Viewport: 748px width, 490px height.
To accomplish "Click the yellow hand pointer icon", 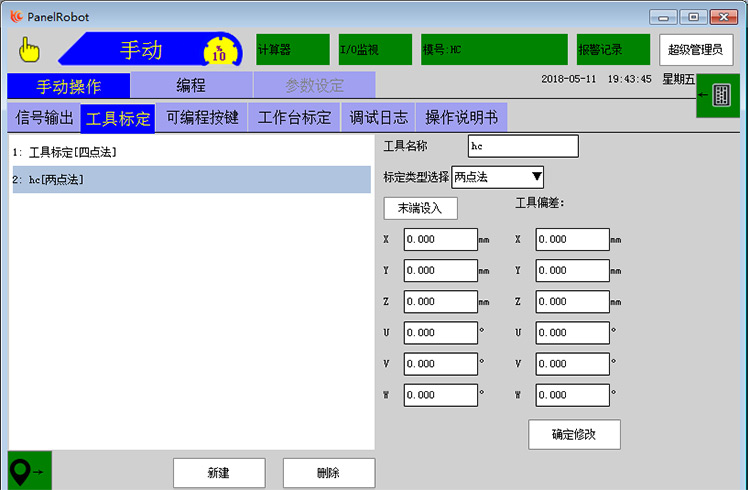I will [29, 49].
